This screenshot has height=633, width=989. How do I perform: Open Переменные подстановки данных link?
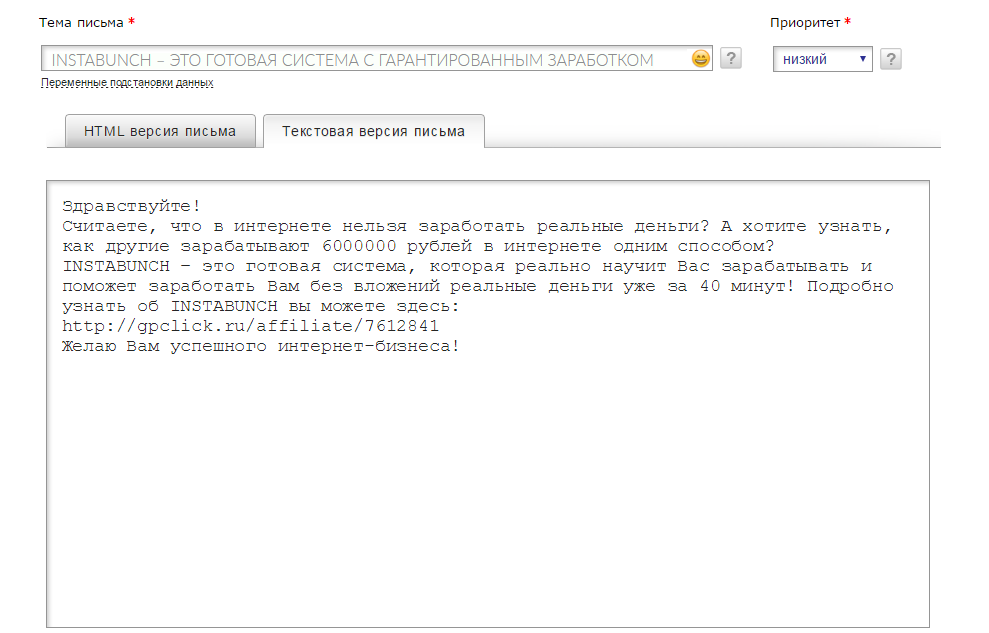pyautogui.click(x=127, y=83)
